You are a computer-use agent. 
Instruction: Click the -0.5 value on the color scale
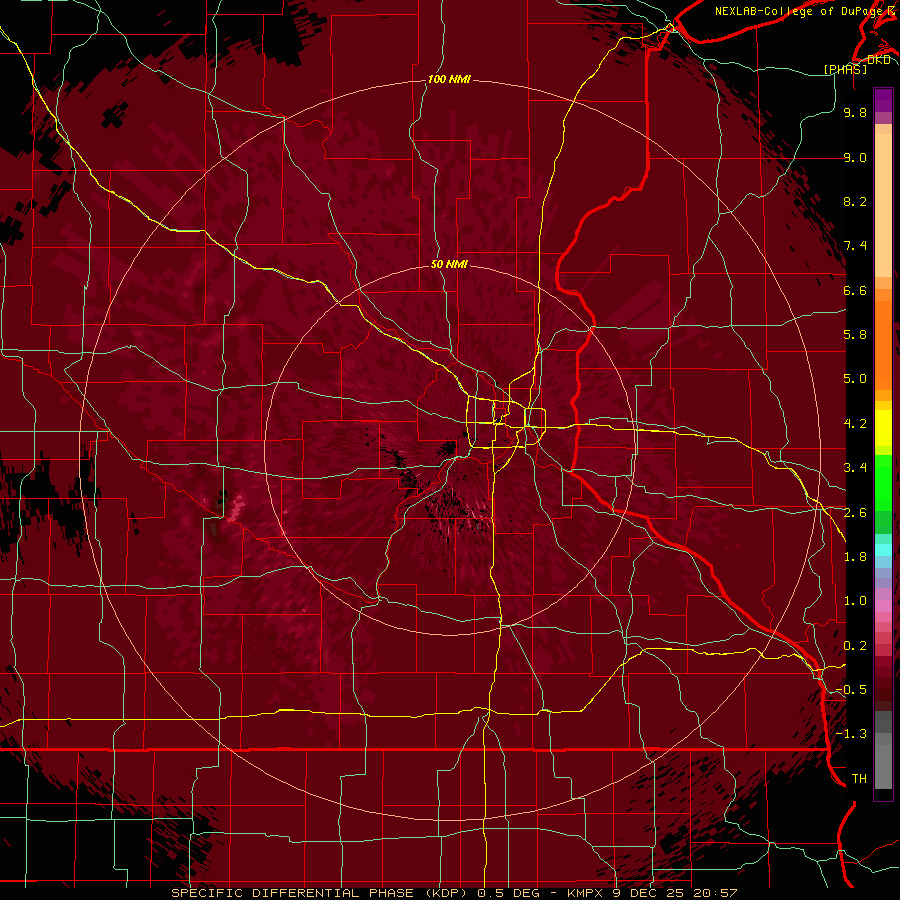pyautogui.click(x=851, y=690)
